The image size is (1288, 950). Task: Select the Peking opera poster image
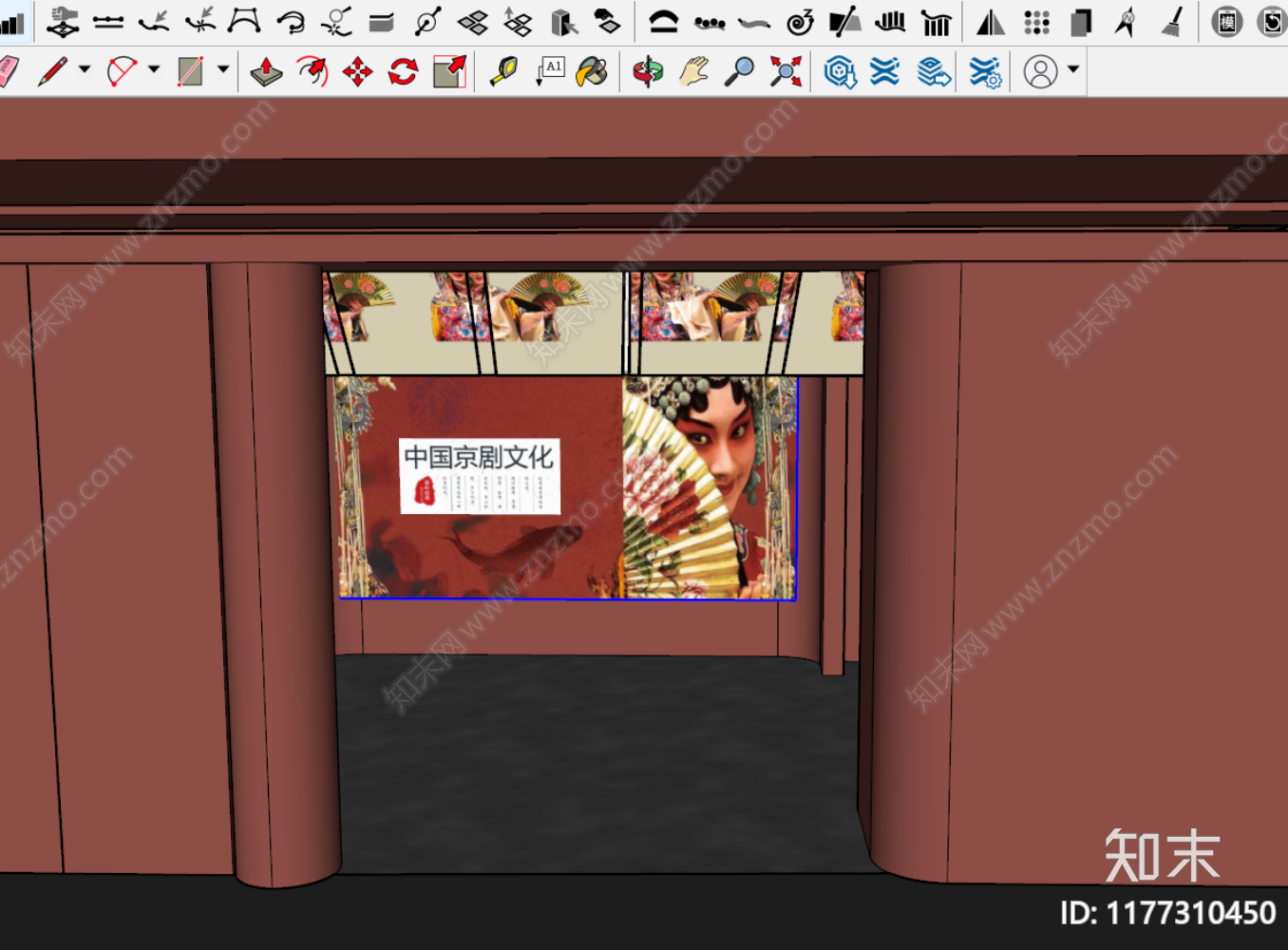[x=567, y=487]
